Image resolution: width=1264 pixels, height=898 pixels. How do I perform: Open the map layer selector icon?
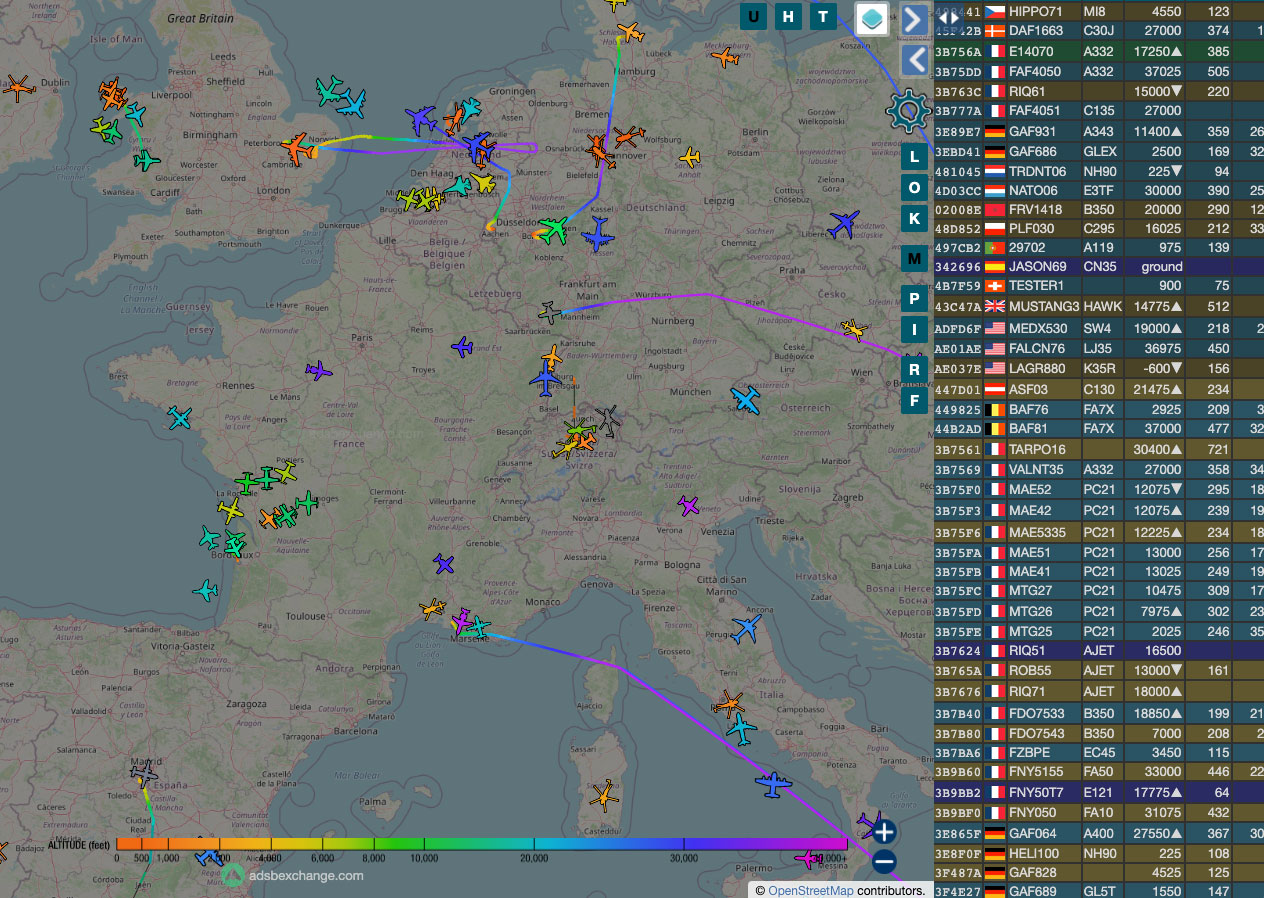(872, 18)
